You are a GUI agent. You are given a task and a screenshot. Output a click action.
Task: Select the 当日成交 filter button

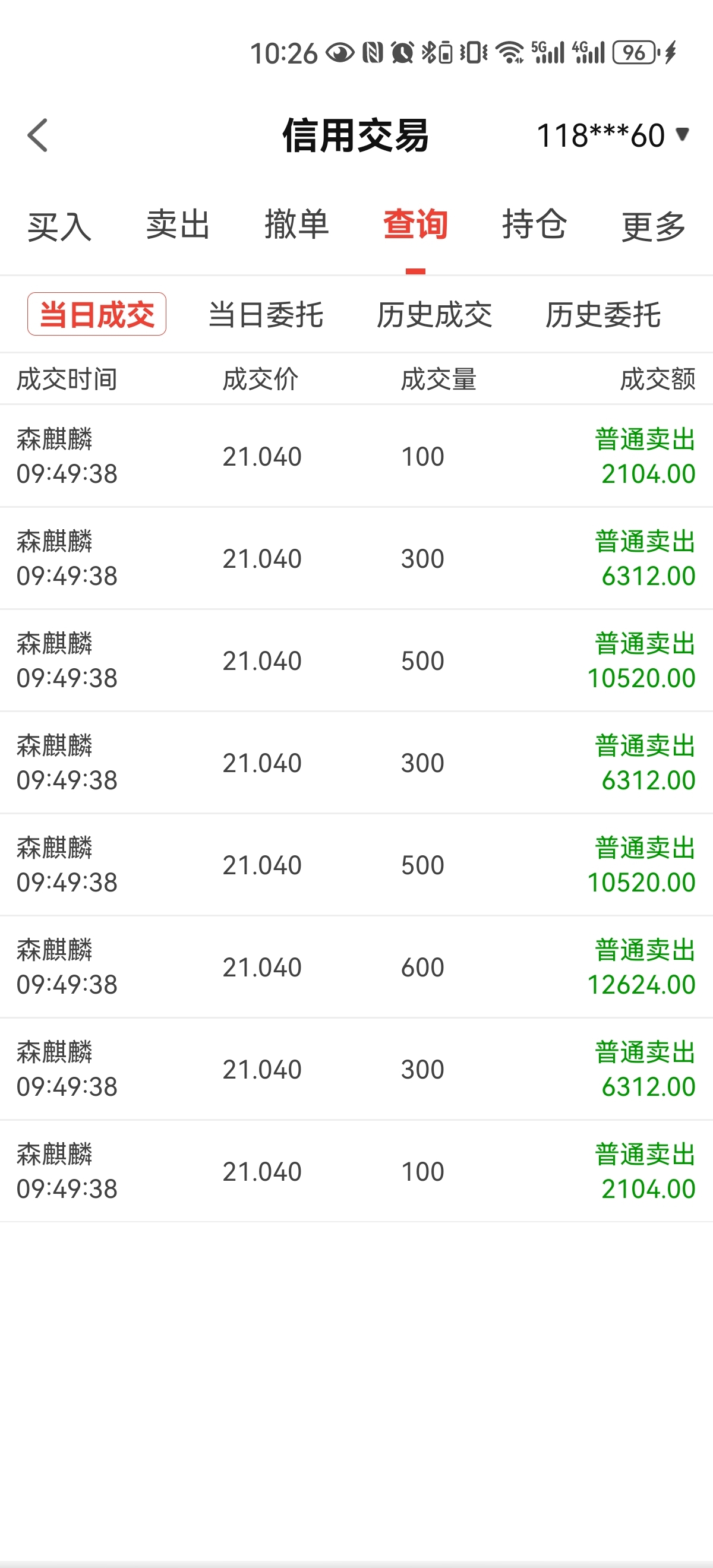97,314
